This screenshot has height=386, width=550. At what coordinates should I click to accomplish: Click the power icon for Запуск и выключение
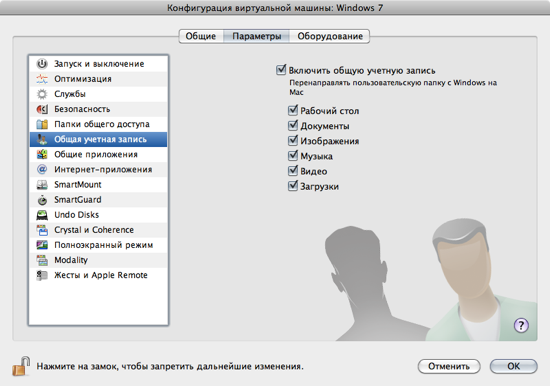tap(42, 64)
